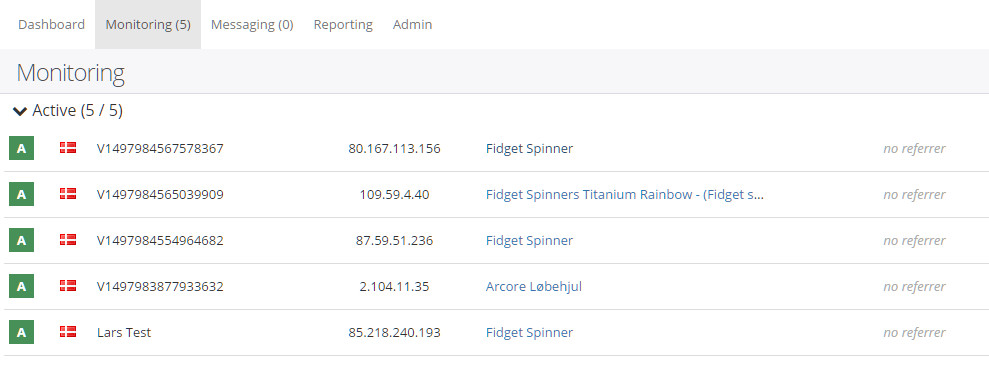The image size is (989, 369).
Task: Click Danish flag next to V1497983877933632
Action: point(68,286)
